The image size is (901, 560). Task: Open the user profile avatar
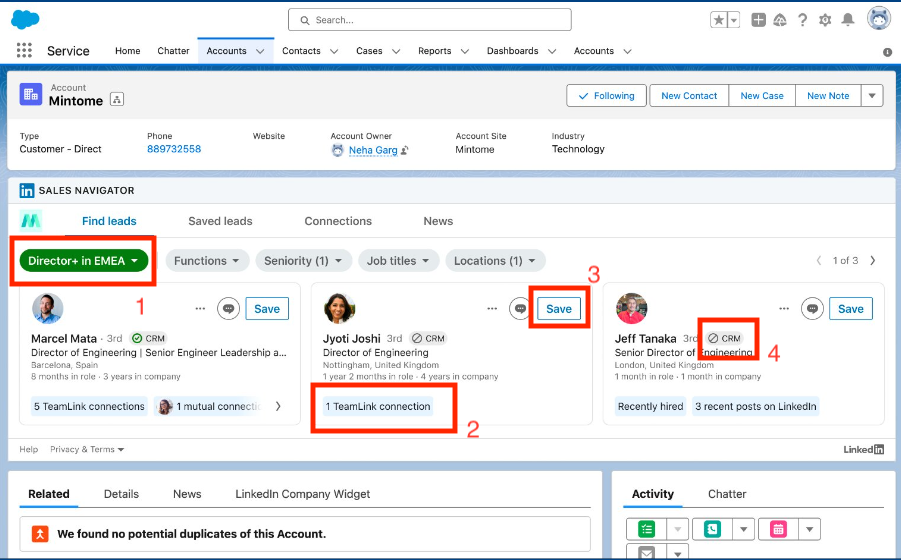[x=879, y=19]
